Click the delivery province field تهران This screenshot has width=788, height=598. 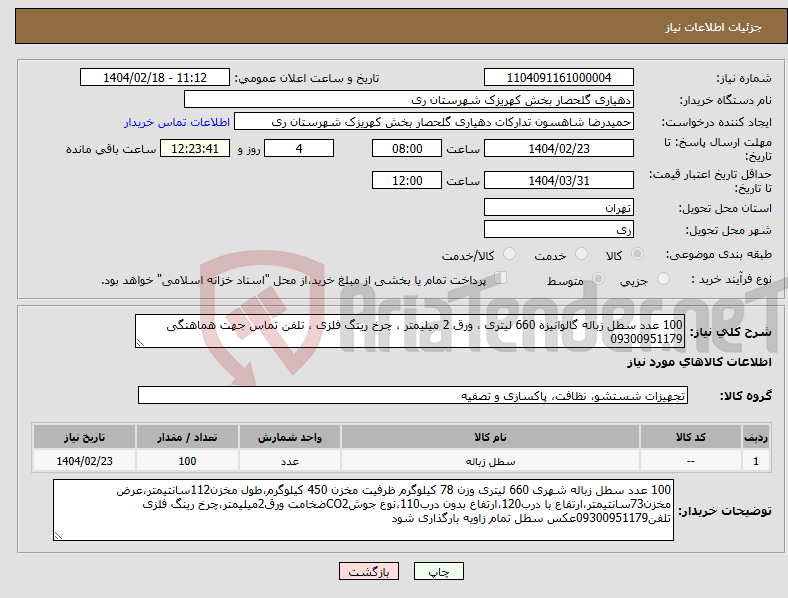tap(559, 207)
